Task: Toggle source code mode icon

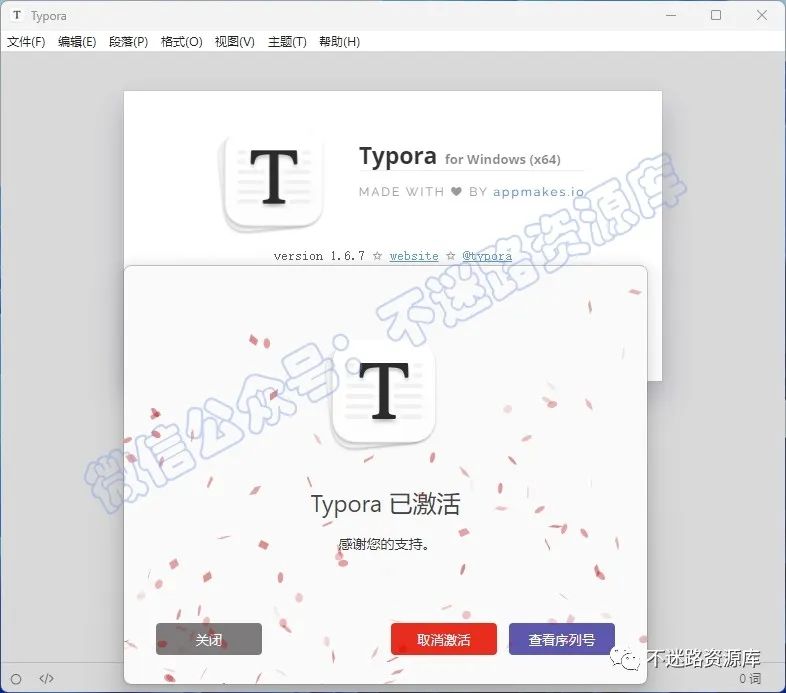Action: tap(46, 679)
